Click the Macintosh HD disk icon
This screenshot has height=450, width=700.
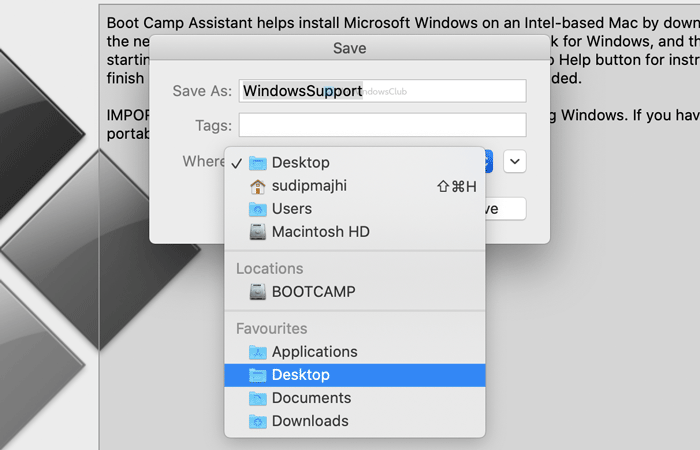258,232
